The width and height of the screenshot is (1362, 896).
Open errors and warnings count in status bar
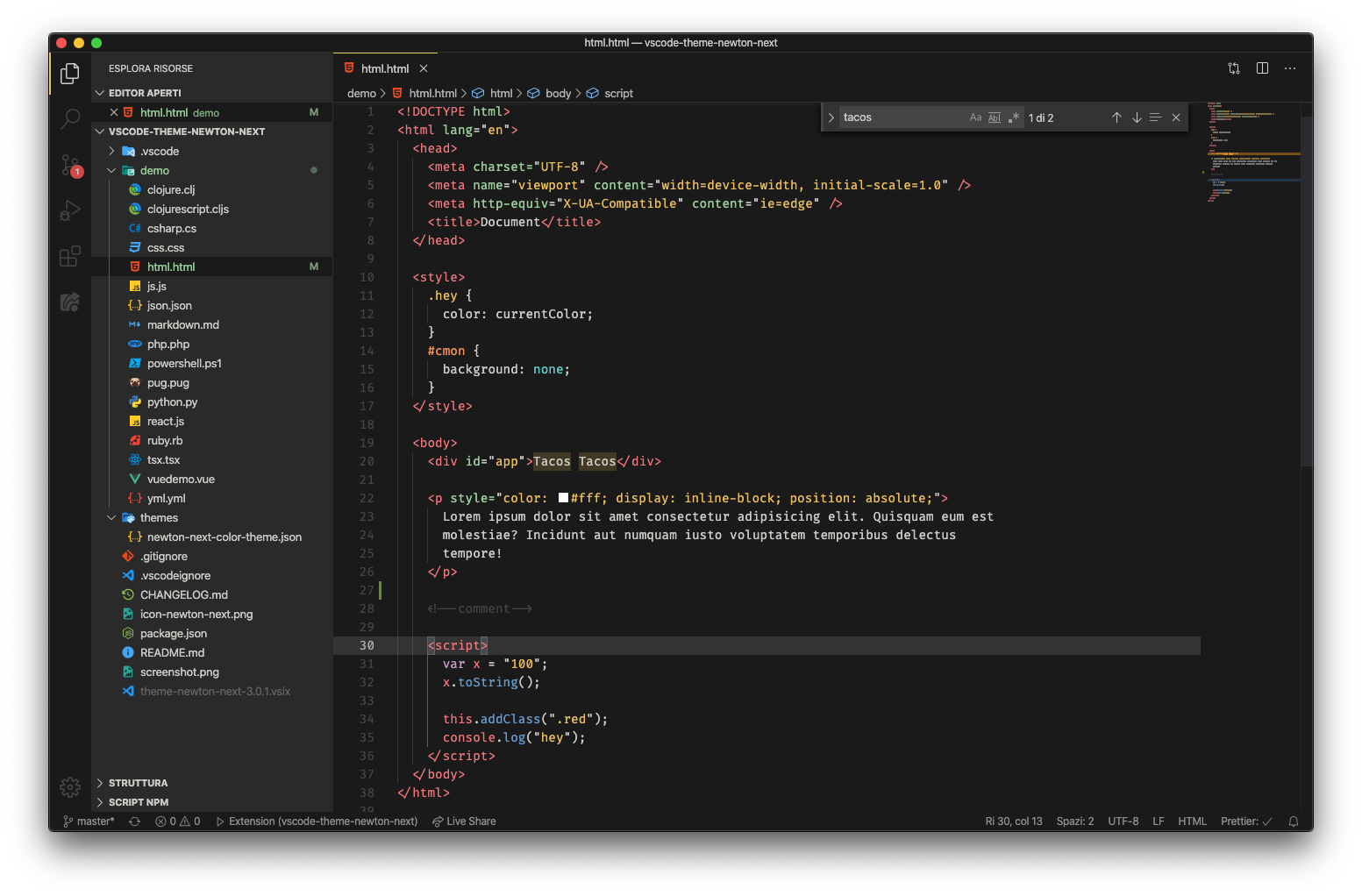(178, 821)
